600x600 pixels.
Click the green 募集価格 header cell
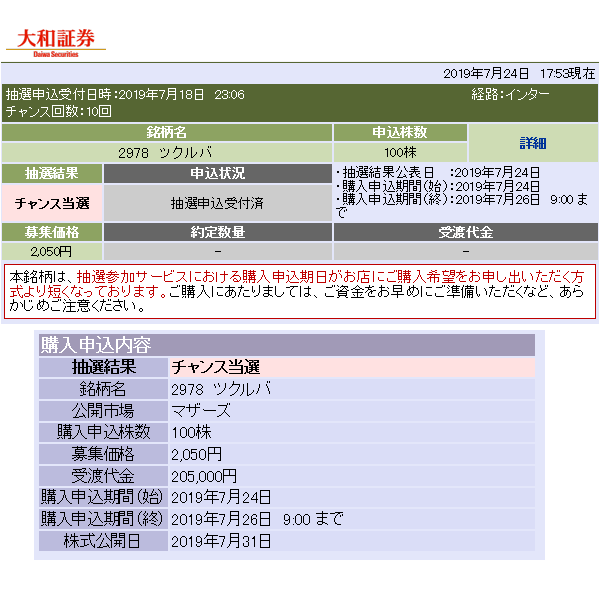tap(52, 232)
